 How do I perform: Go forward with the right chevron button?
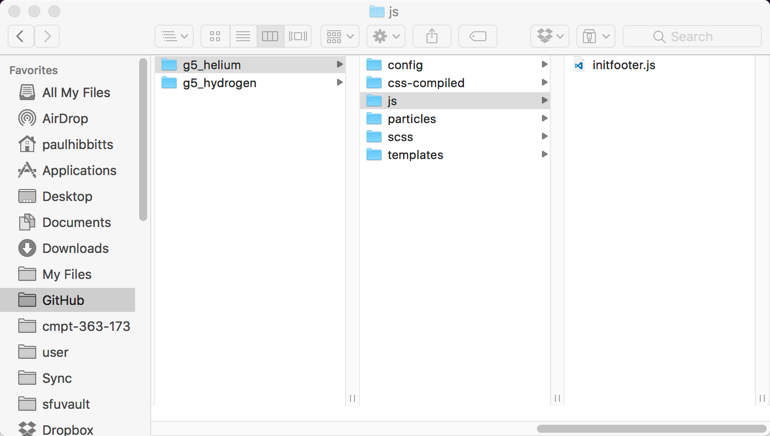pos(47,36)
